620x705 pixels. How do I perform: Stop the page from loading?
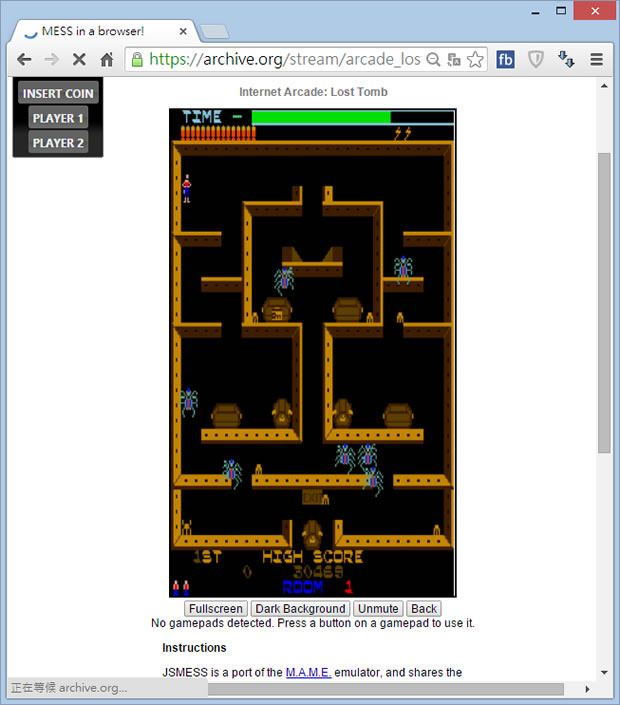tap(79, 60)
